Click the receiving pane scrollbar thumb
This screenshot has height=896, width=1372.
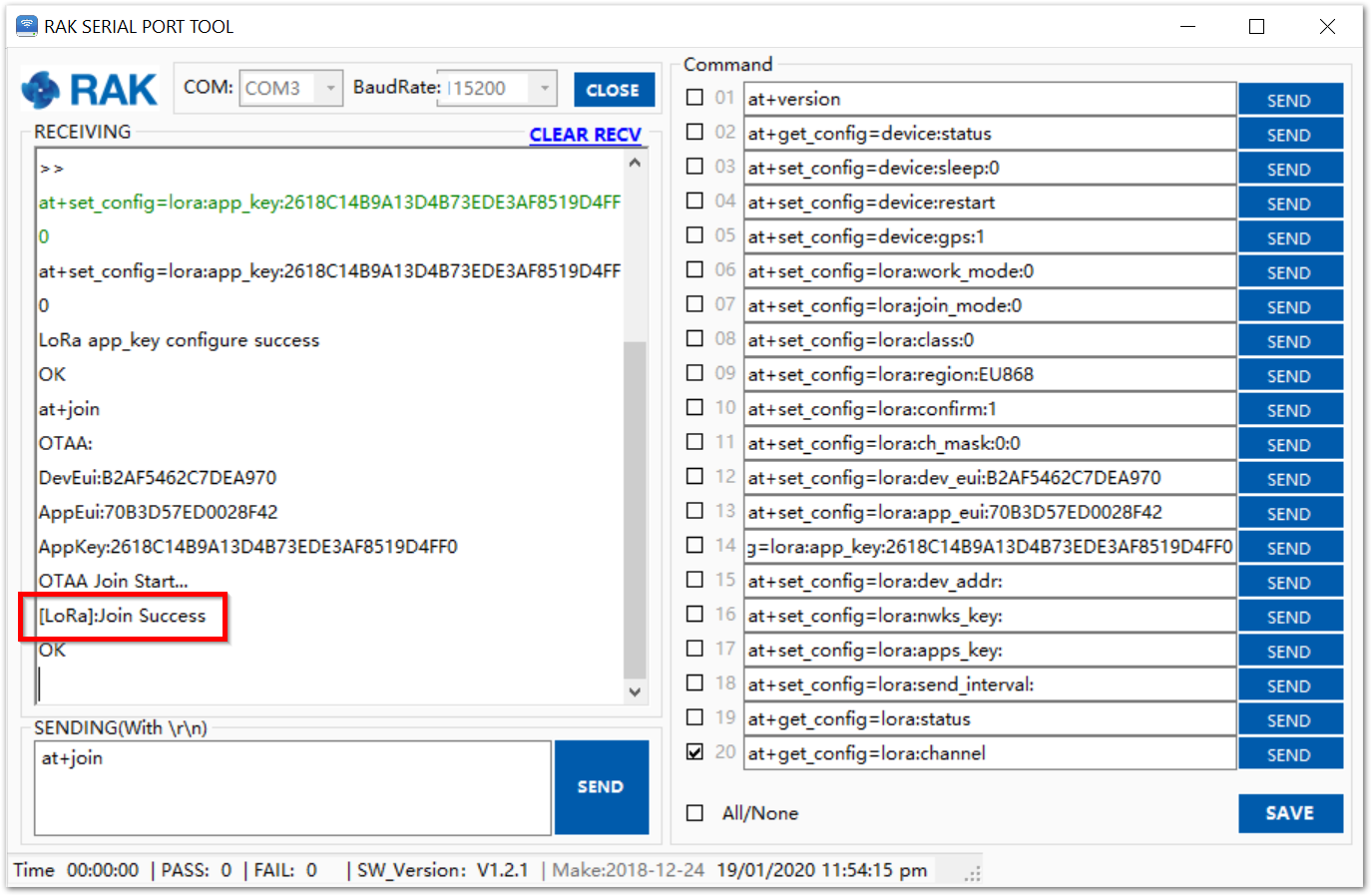click(635, 509)
